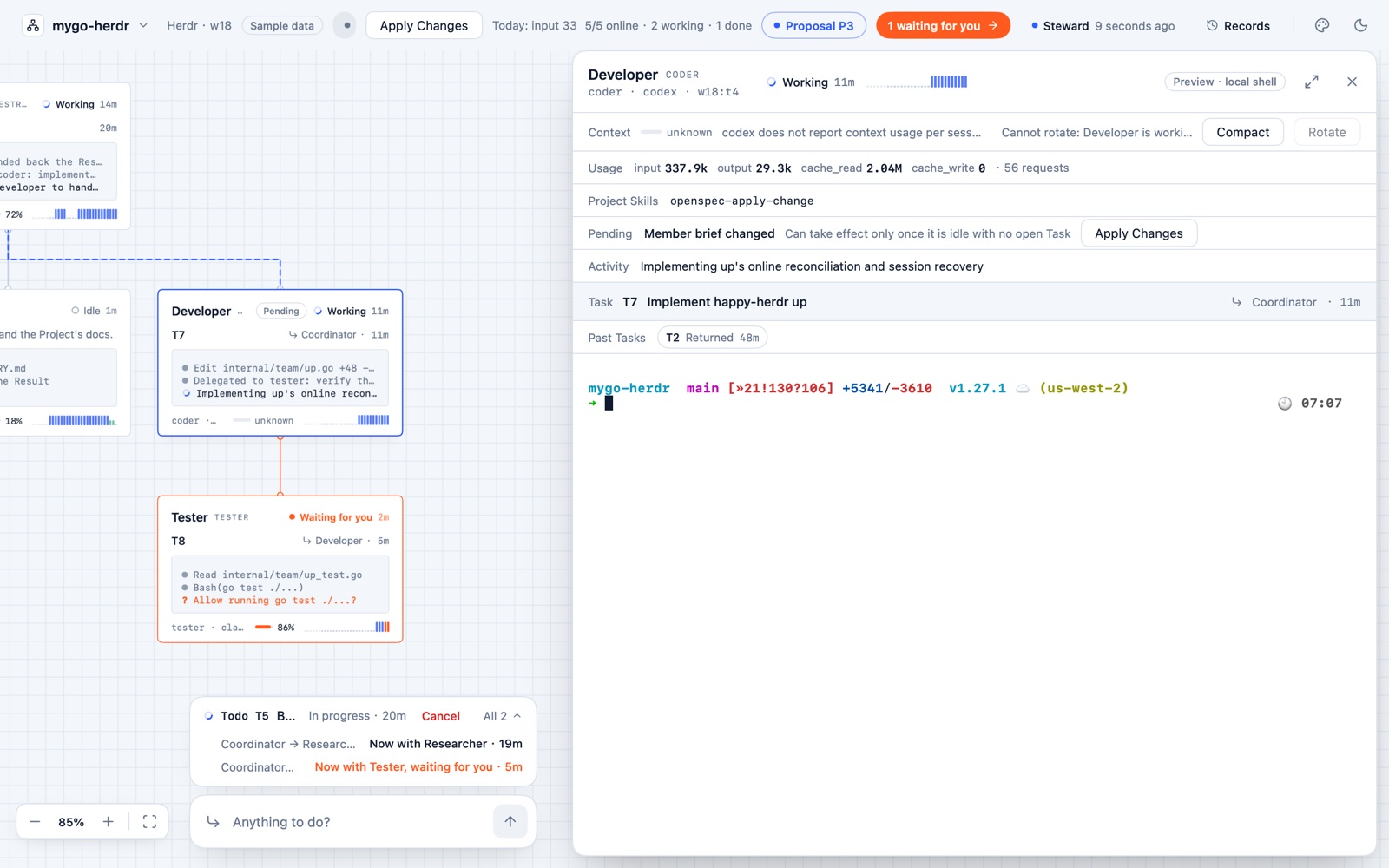
Task: Click the Developer activity sparkline in panel header
Action: (x=917, y=82)
